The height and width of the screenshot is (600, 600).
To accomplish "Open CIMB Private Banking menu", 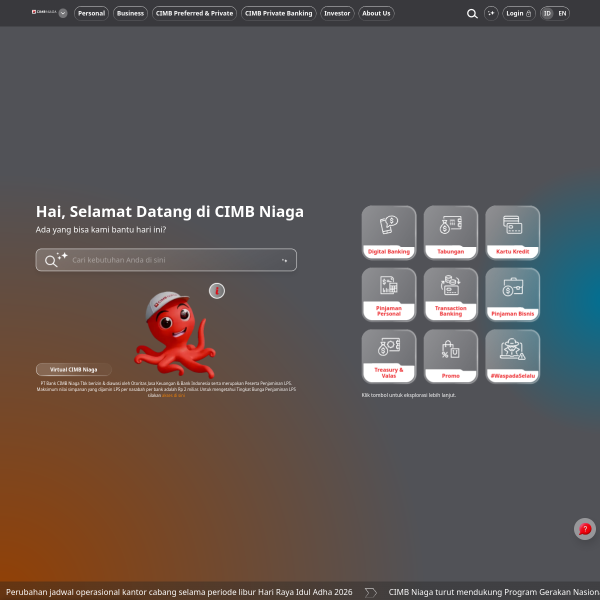I will point(279,13).
